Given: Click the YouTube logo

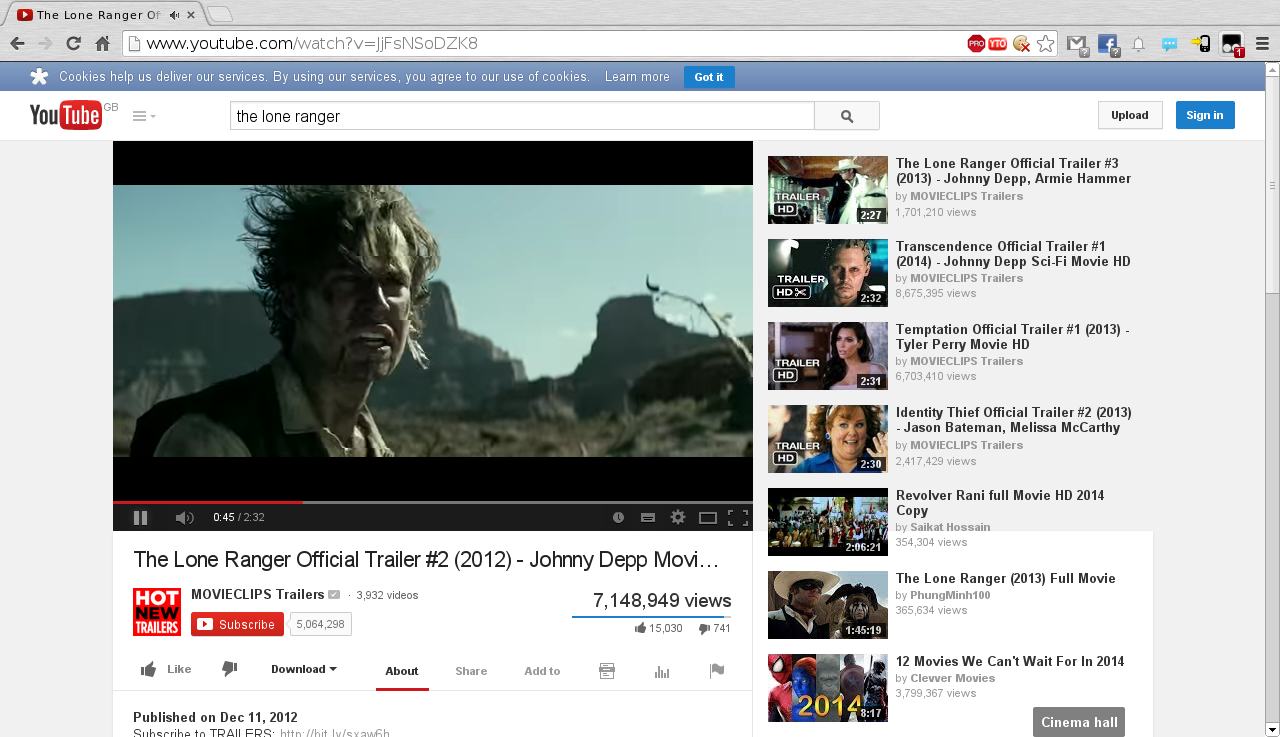Looking at the screenshot, I should (x=66, y=115).
